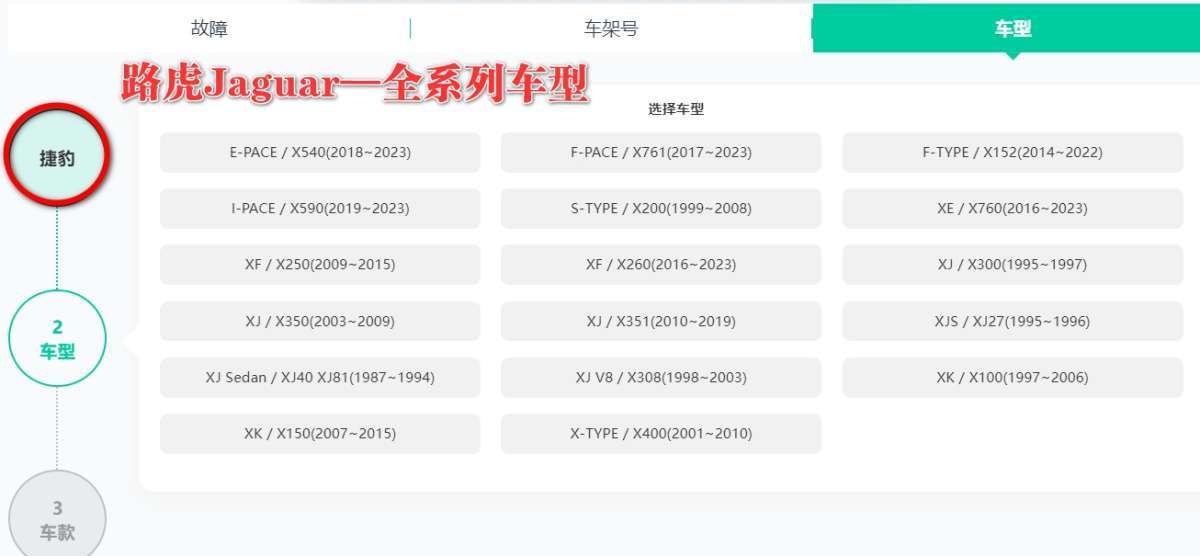Select XJ Sedan / XJ40 XJ81(1987~1994)
Viewport: 1200px width, 556px height.
click(320, 378)
